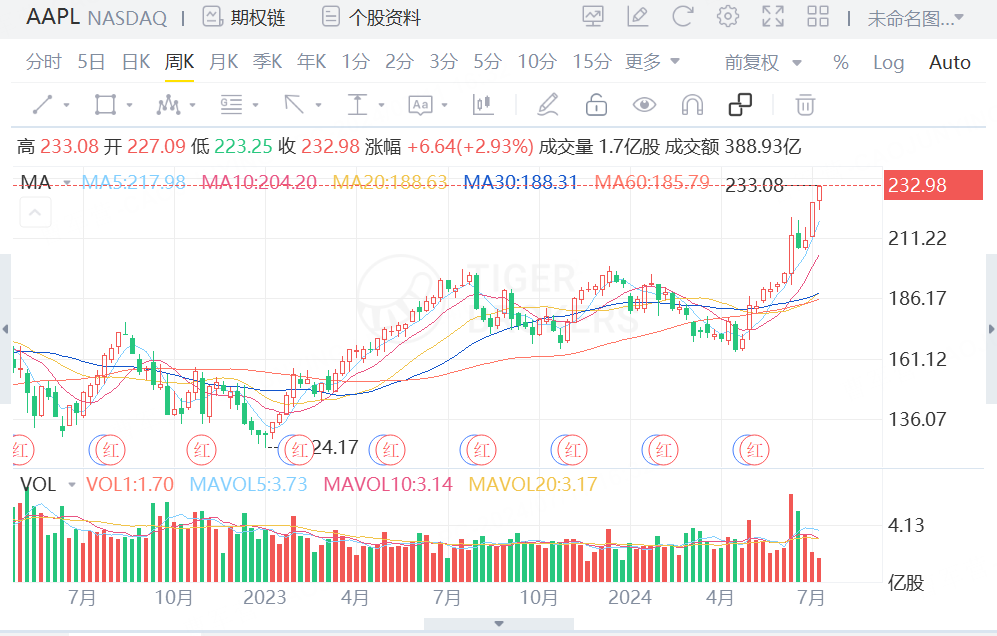Click the MAVOL10:3.14 volume label
This screenshot has height=636, width=997.
tap(388, 485)
